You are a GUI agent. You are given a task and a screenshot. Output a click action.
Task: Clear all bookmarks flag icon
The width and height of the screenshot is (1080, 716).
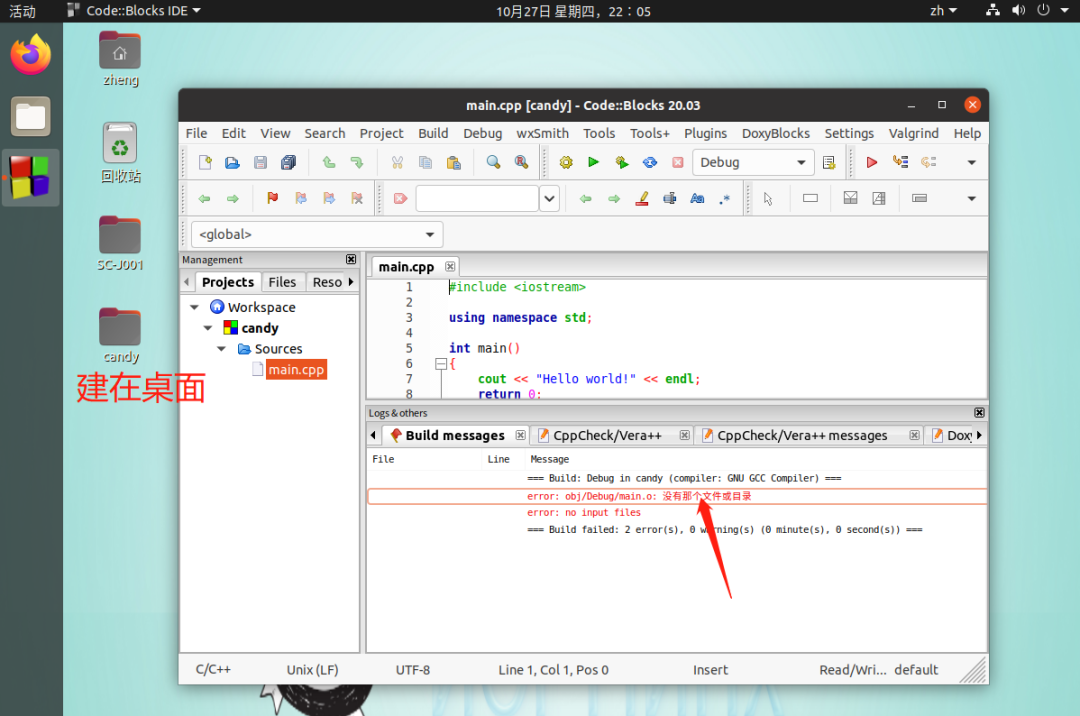click(x=357, y=198)
